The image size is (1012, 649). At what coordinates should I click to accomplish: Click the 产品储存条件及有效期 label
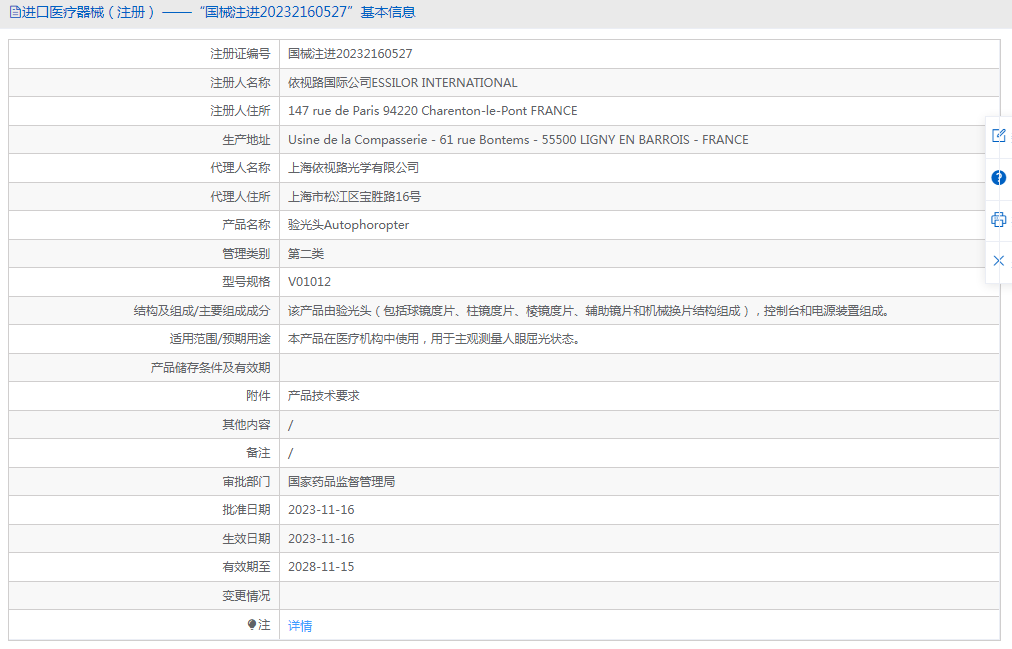pos(210,368)
